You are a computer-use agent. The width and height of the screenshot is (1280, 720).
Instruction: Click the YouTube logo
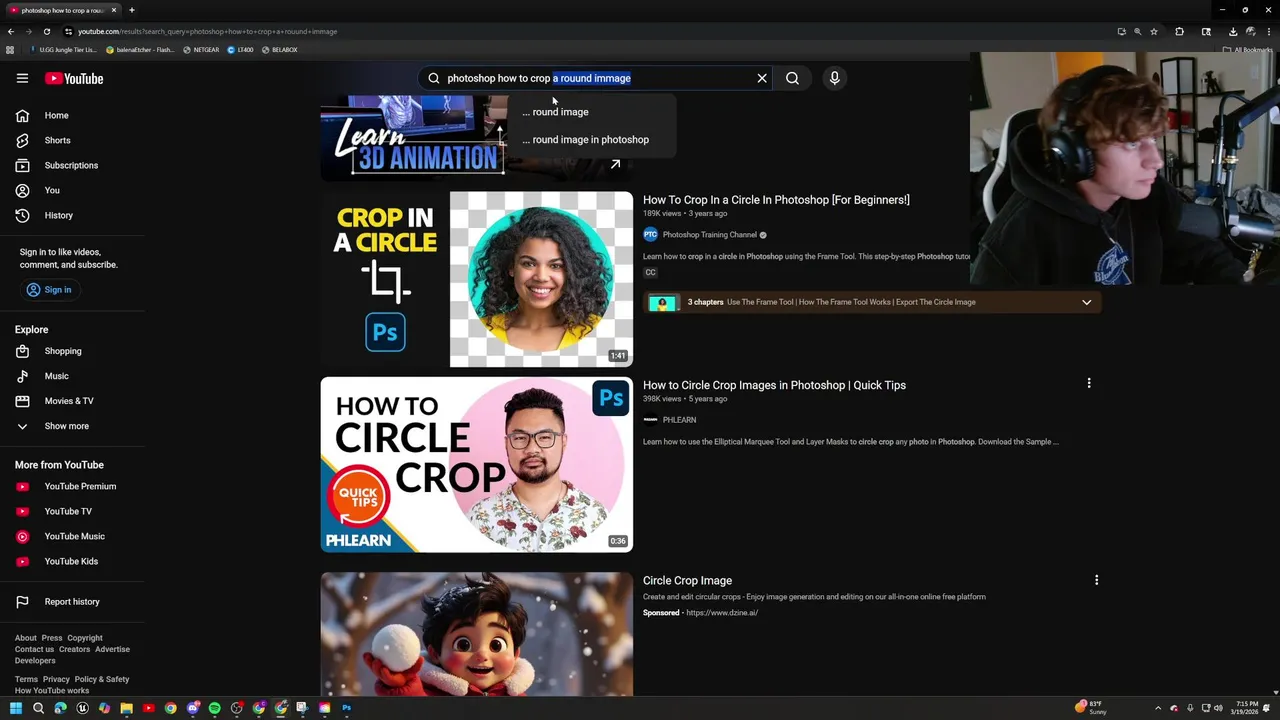click(74, 78)
